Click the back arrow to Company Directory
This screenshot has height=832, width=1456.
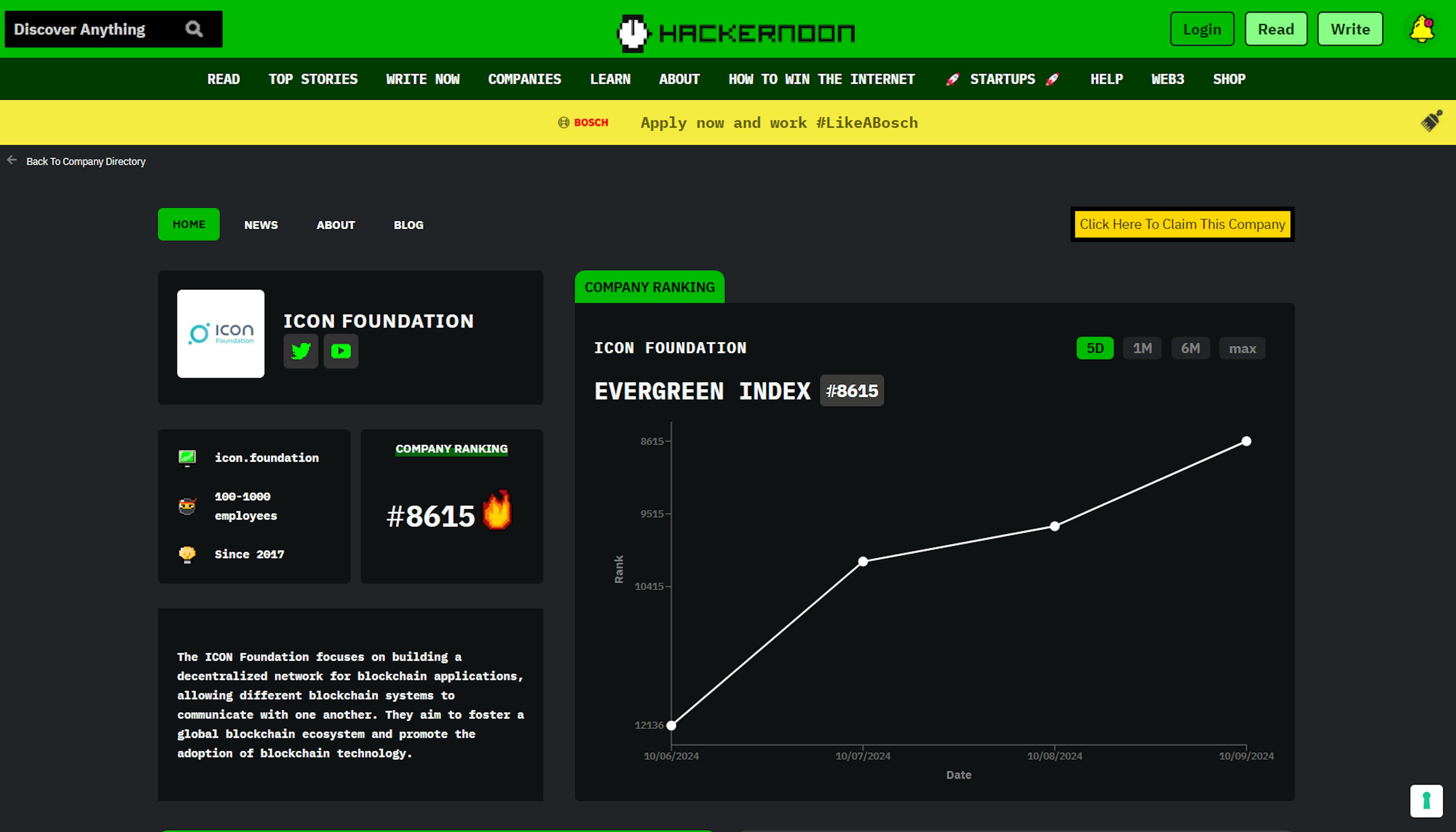pos(12,160)
